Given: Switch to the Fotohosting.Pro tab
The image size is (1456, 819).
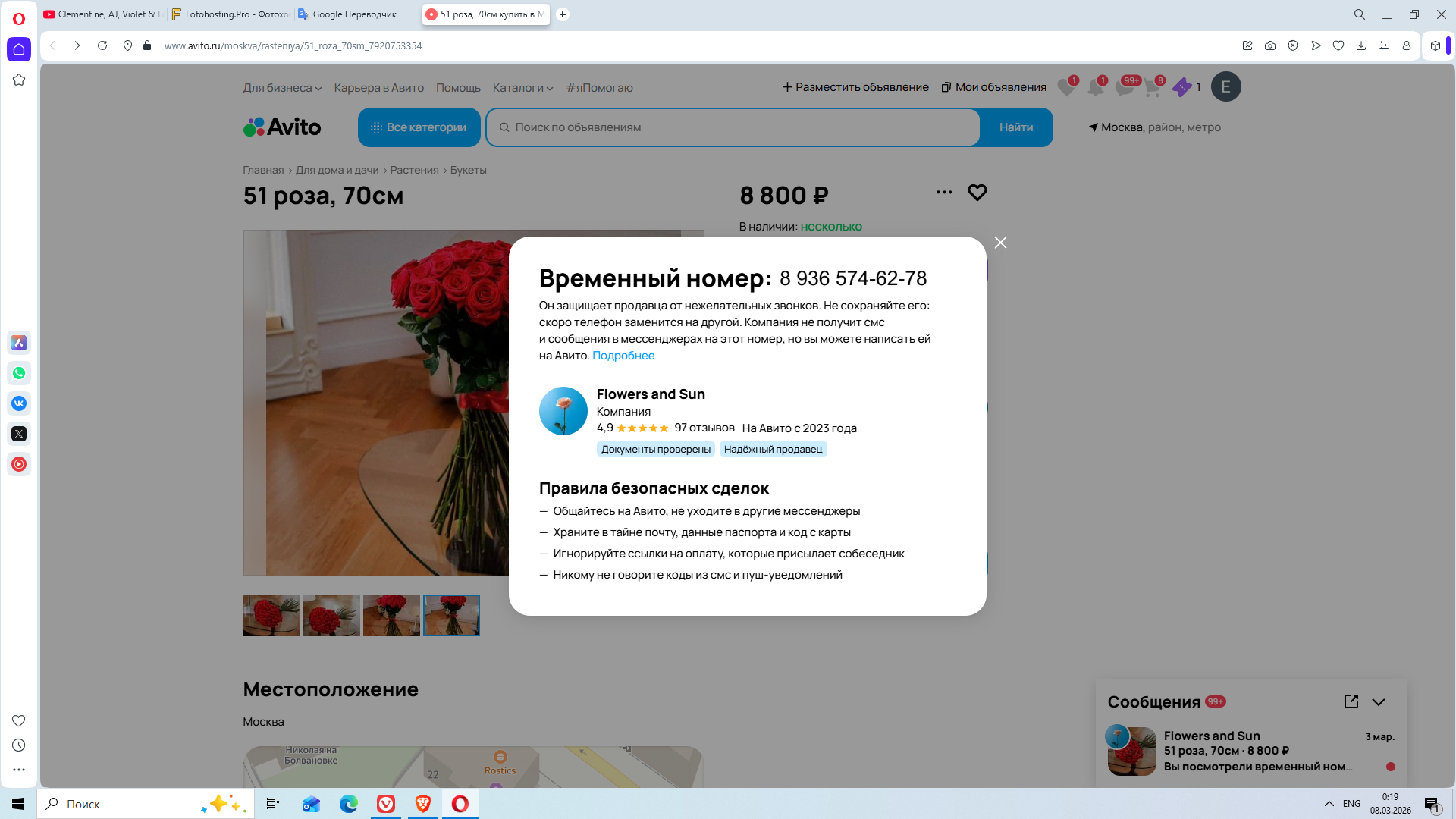Looking at the screenshot, I should pyautogui.click(x=231, y=14).
